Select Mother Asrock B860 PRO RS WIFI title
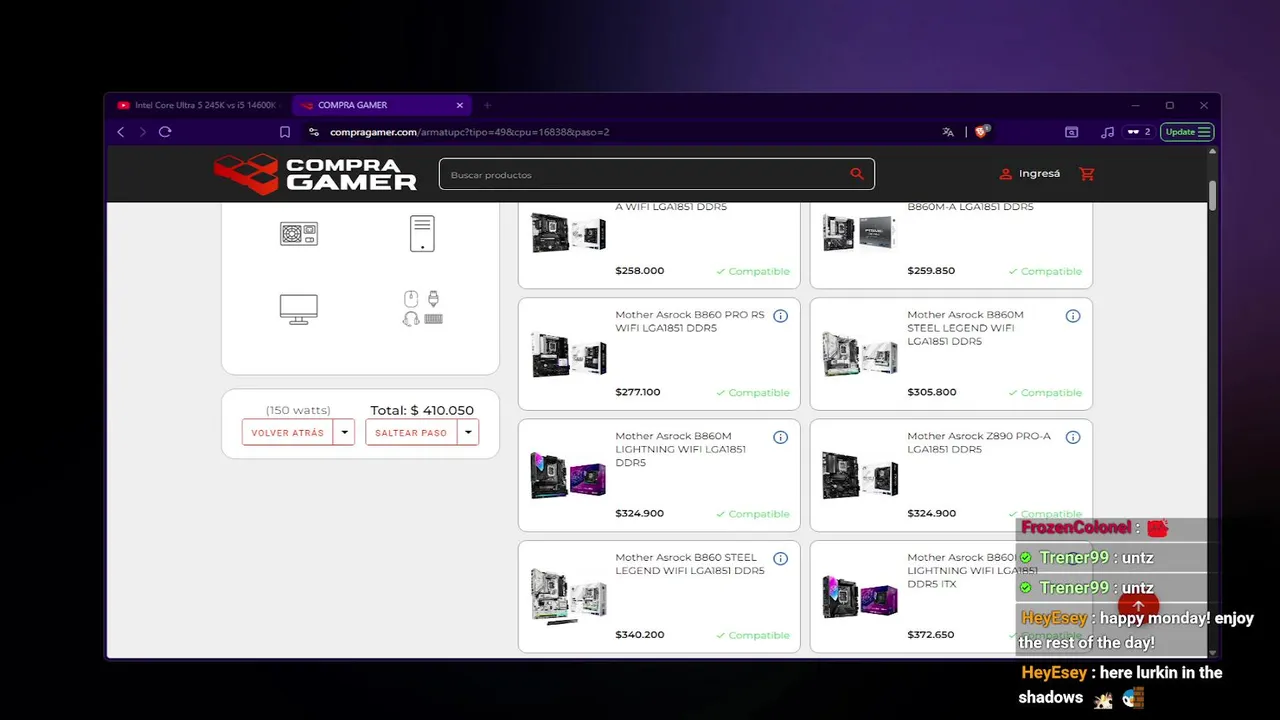The image size is (1280, 720). coord(690,321)
